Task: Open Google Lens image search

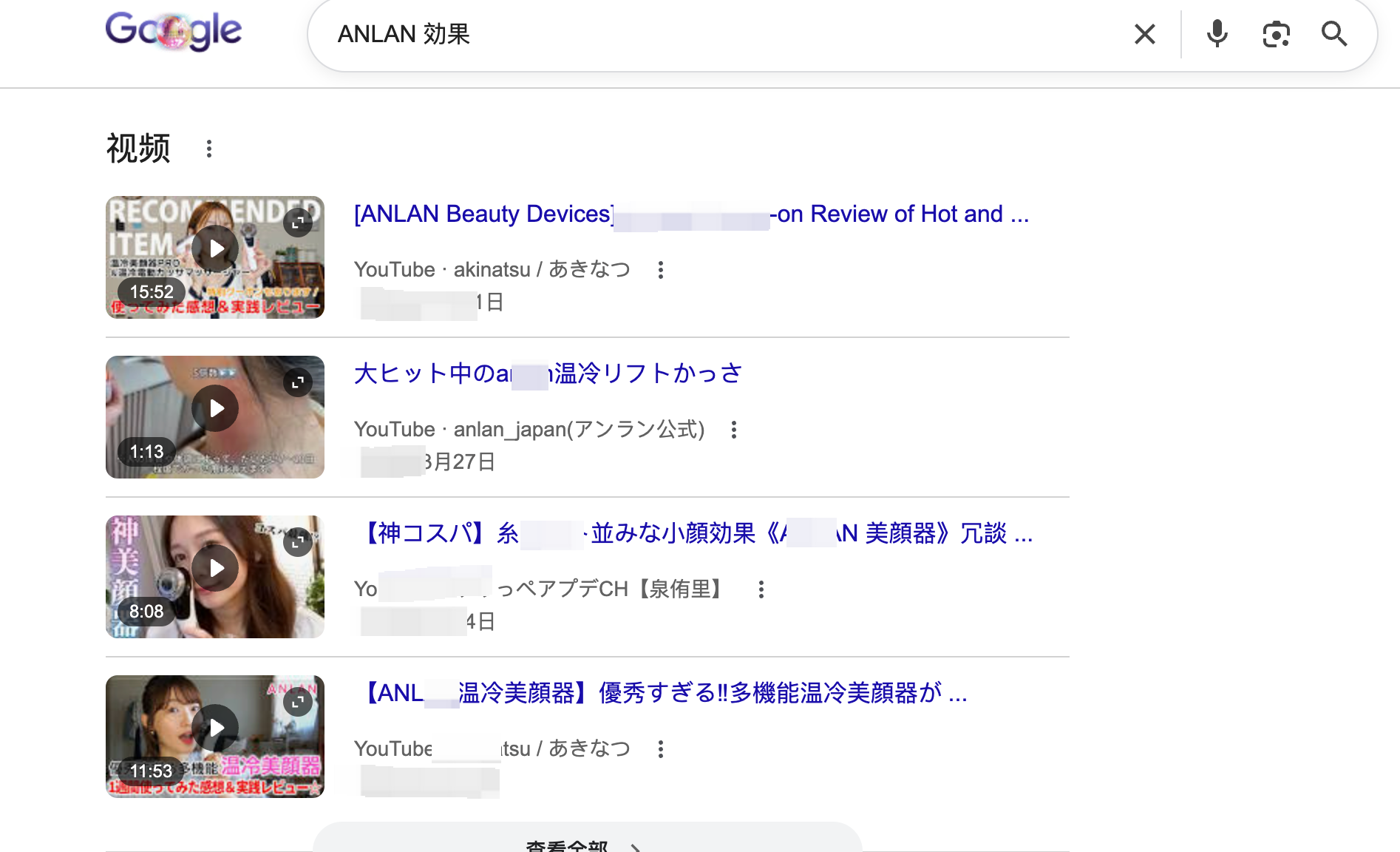Action: pos(1276,34)
